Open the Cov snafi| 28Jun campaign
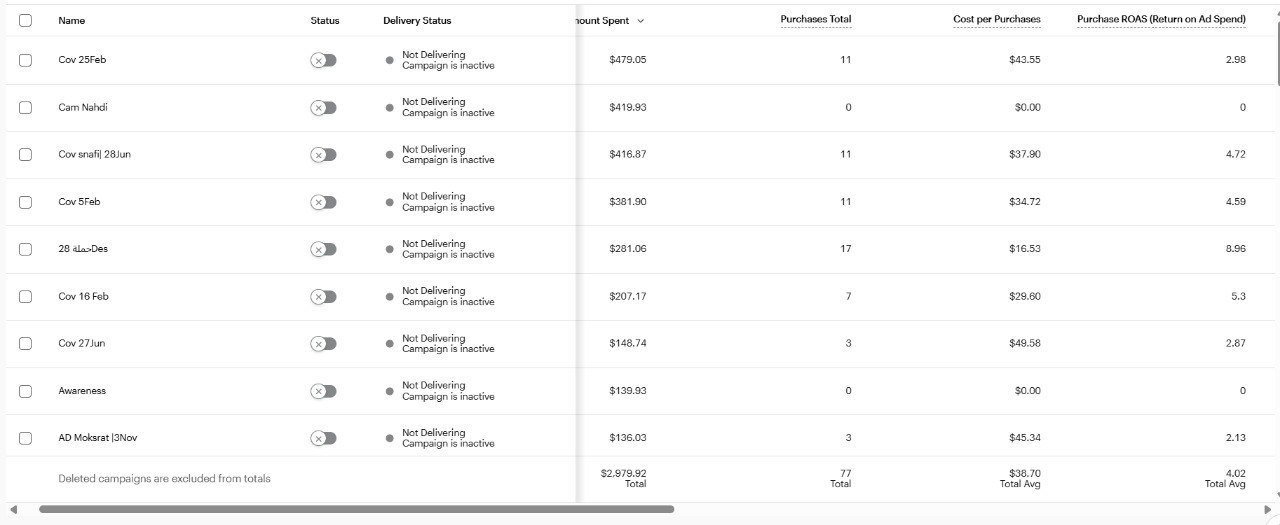Screen dimensions: 1280x525 [x=94, y=155]
